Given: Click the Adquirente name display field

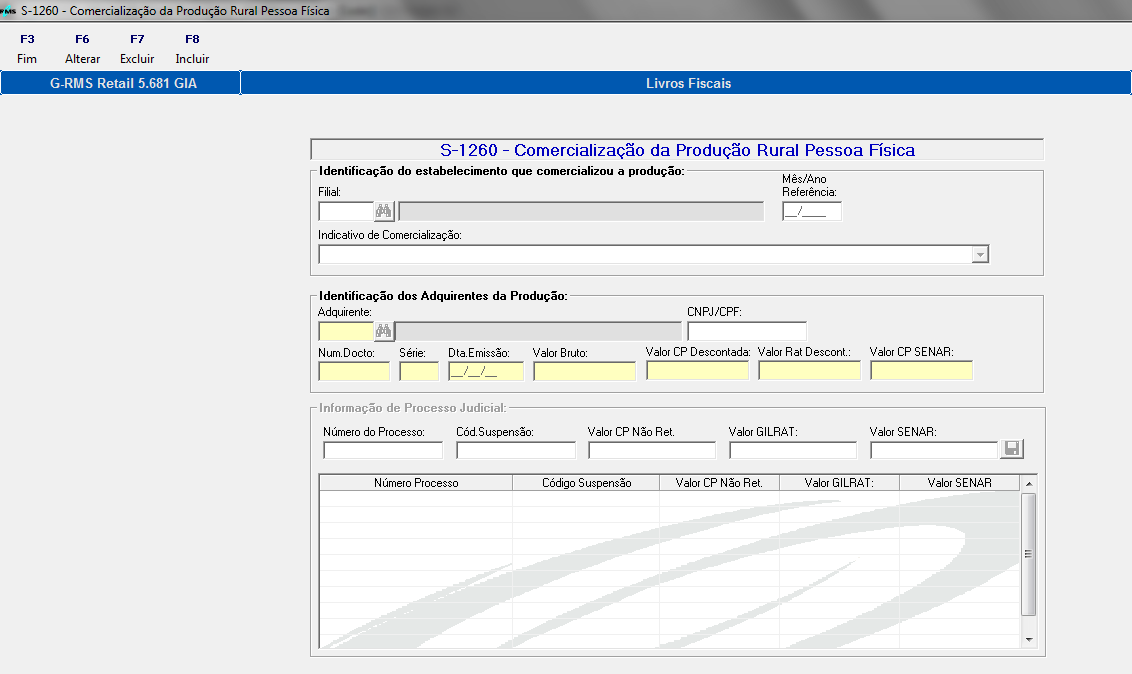Looking at the screenshot, I should point(539,331).
